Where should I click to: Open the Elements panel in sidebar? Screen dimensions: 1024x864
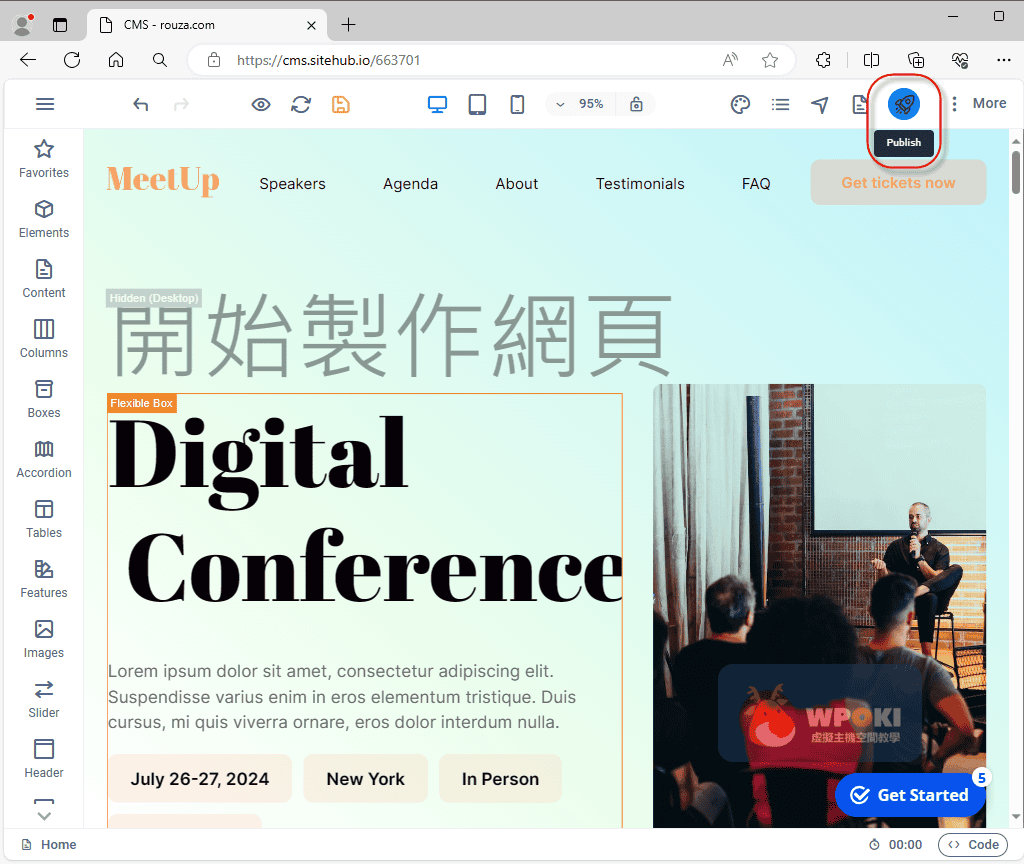(x=44, y=219)
